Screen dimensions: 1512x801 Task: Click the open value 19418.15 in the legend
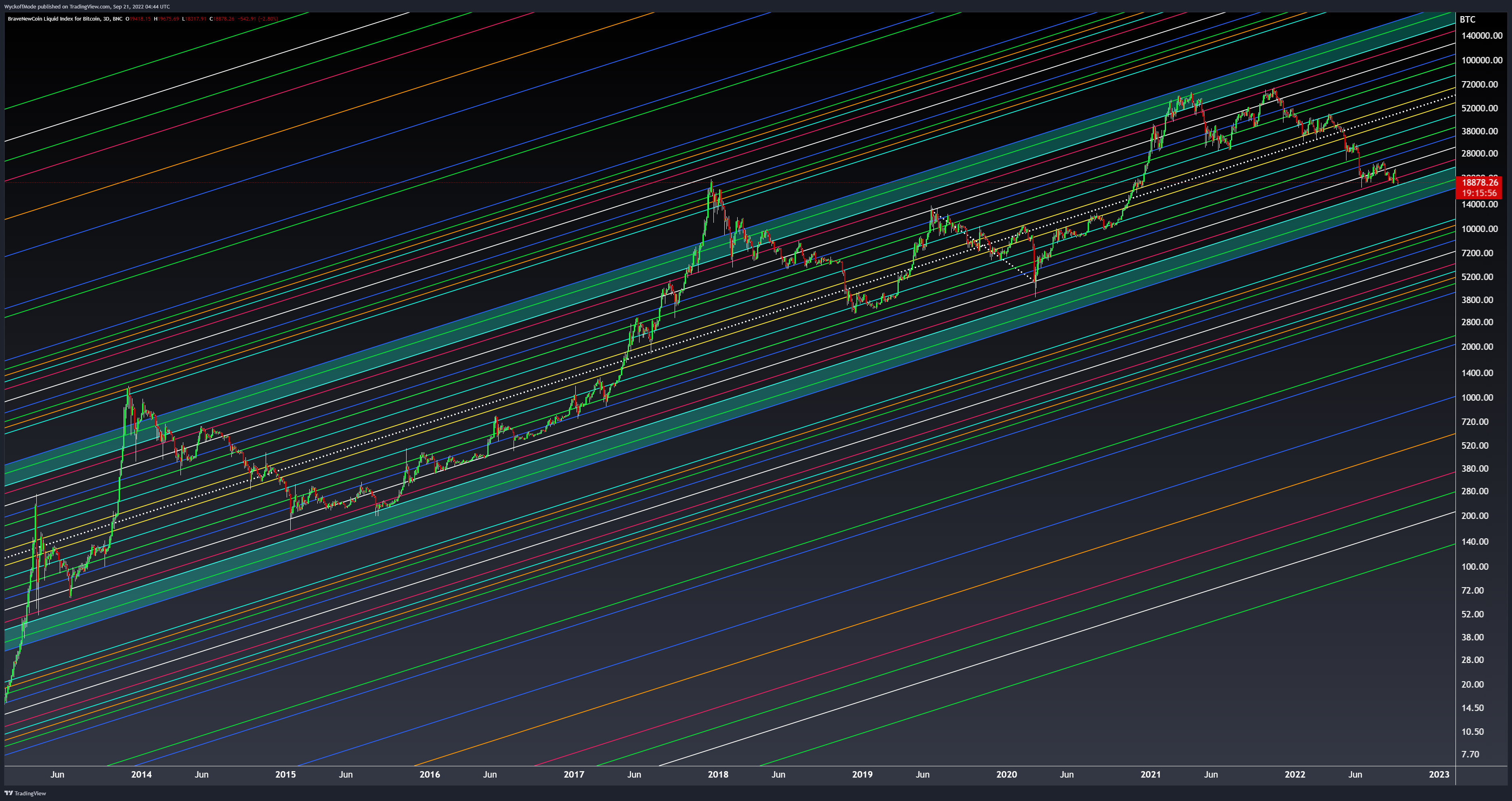[140, 19]
